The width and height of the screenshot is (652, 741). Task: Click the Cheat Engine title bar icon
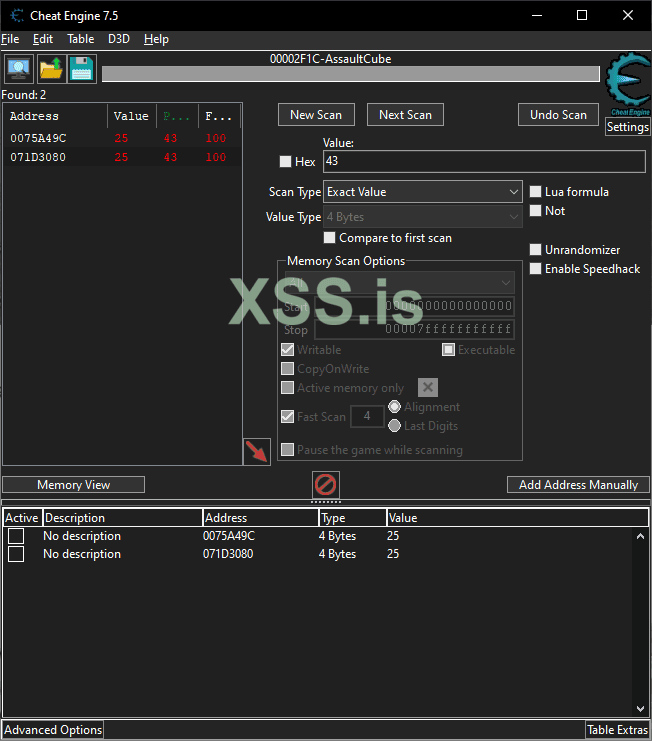click(17, 16)
